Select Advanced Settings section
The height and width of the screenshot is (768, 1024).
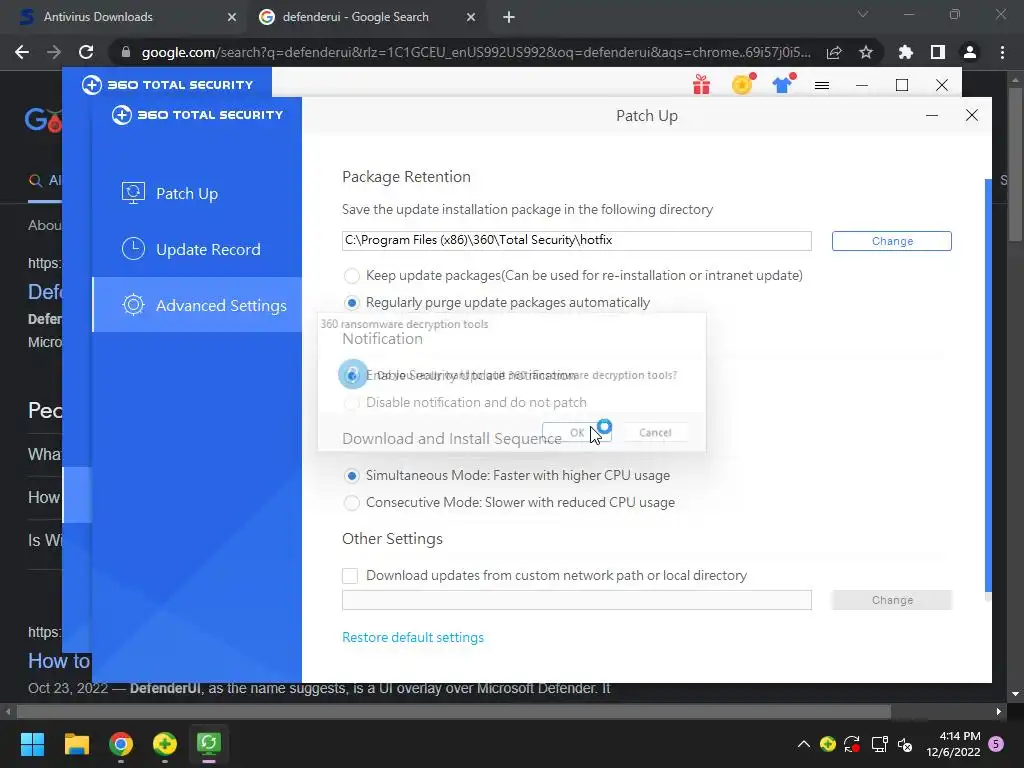(x=197, y=305)
